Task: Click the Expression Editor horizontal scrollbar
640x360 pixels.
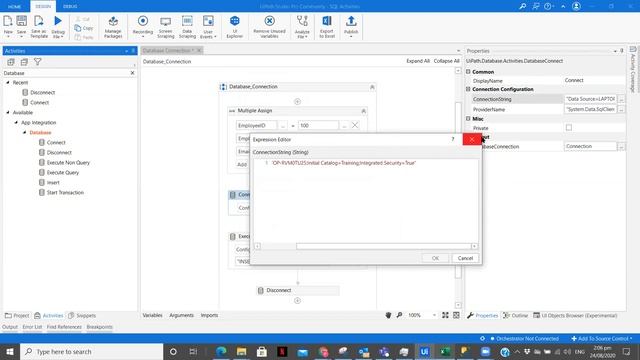Action: (x=383, y=246)
